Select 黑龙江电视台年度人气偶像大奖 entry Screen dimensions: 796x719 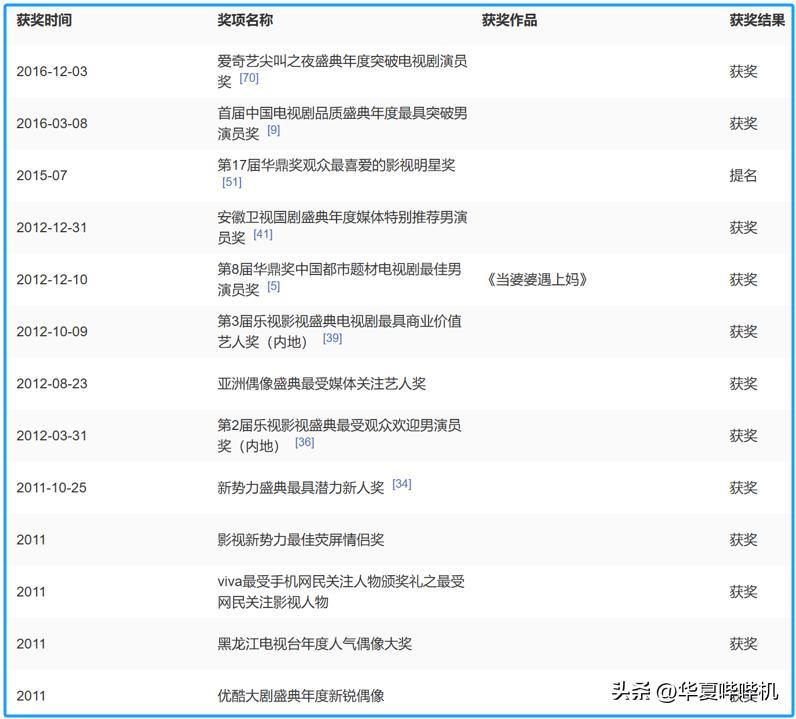pyautogui.click(x=314, y=644)
